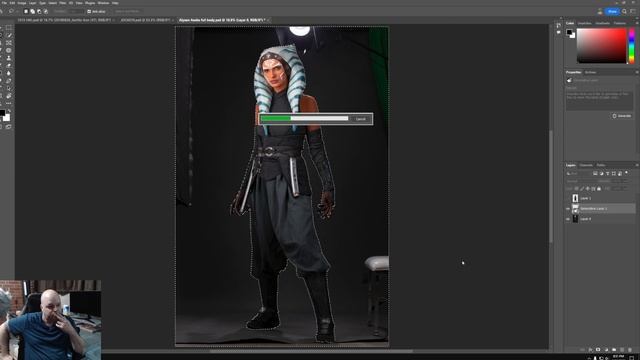Toggle lock position
Image resolution: width=640 pixels, height=360 pixels.
tap(587, 189)
